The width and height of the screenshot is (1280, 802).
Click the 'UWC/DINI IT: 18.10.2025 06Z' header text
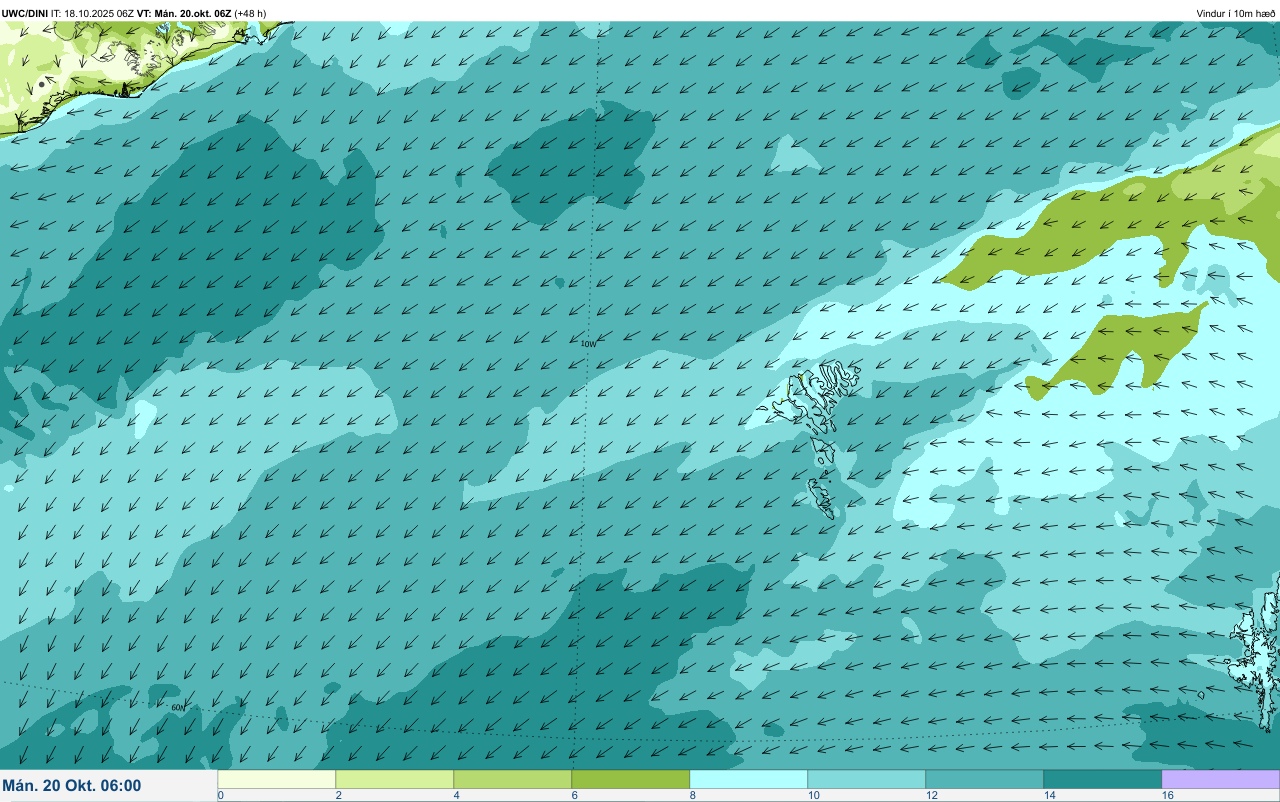[x=68, y=13]
